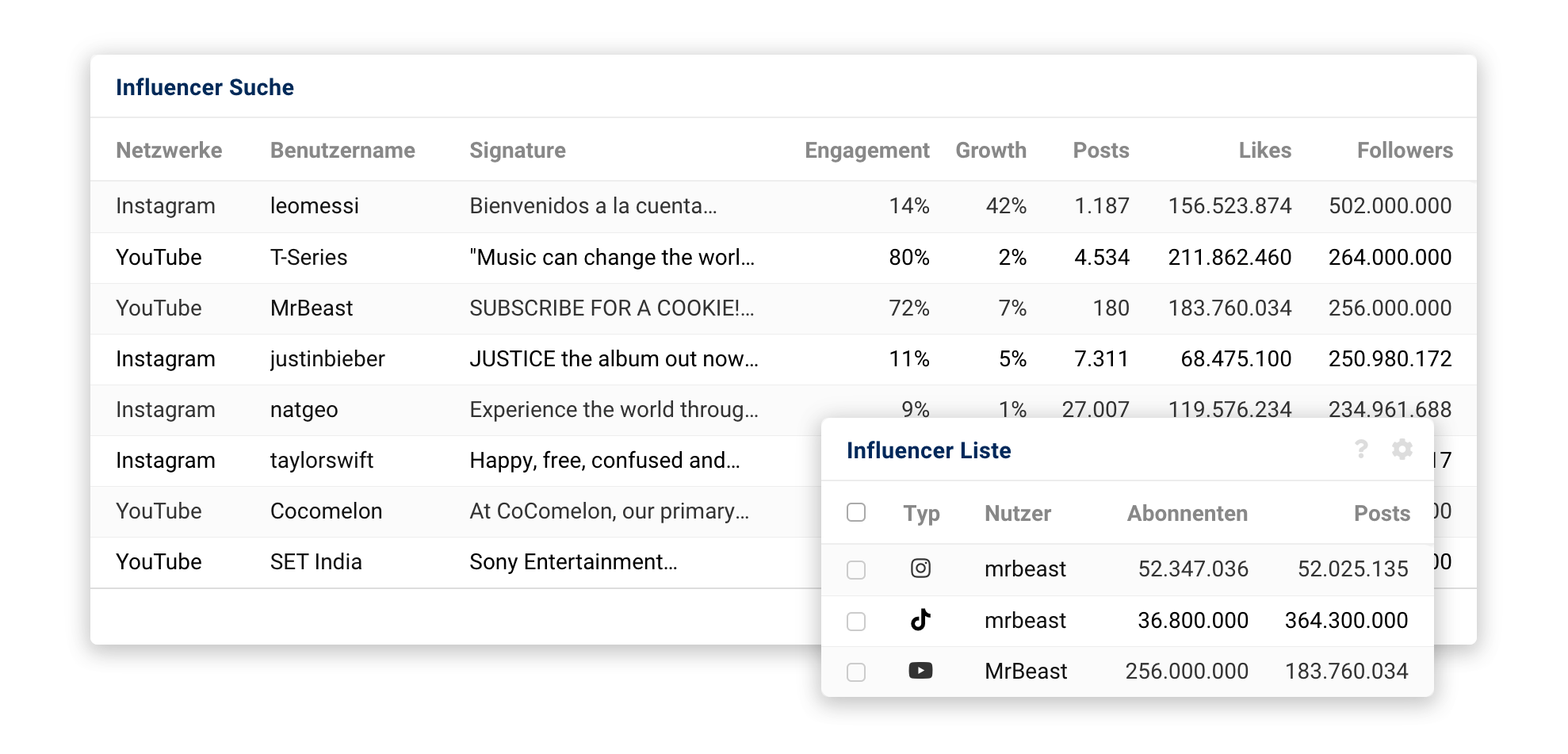
Task: Click the YouTube icon for MrBeast
Action: 920,671
